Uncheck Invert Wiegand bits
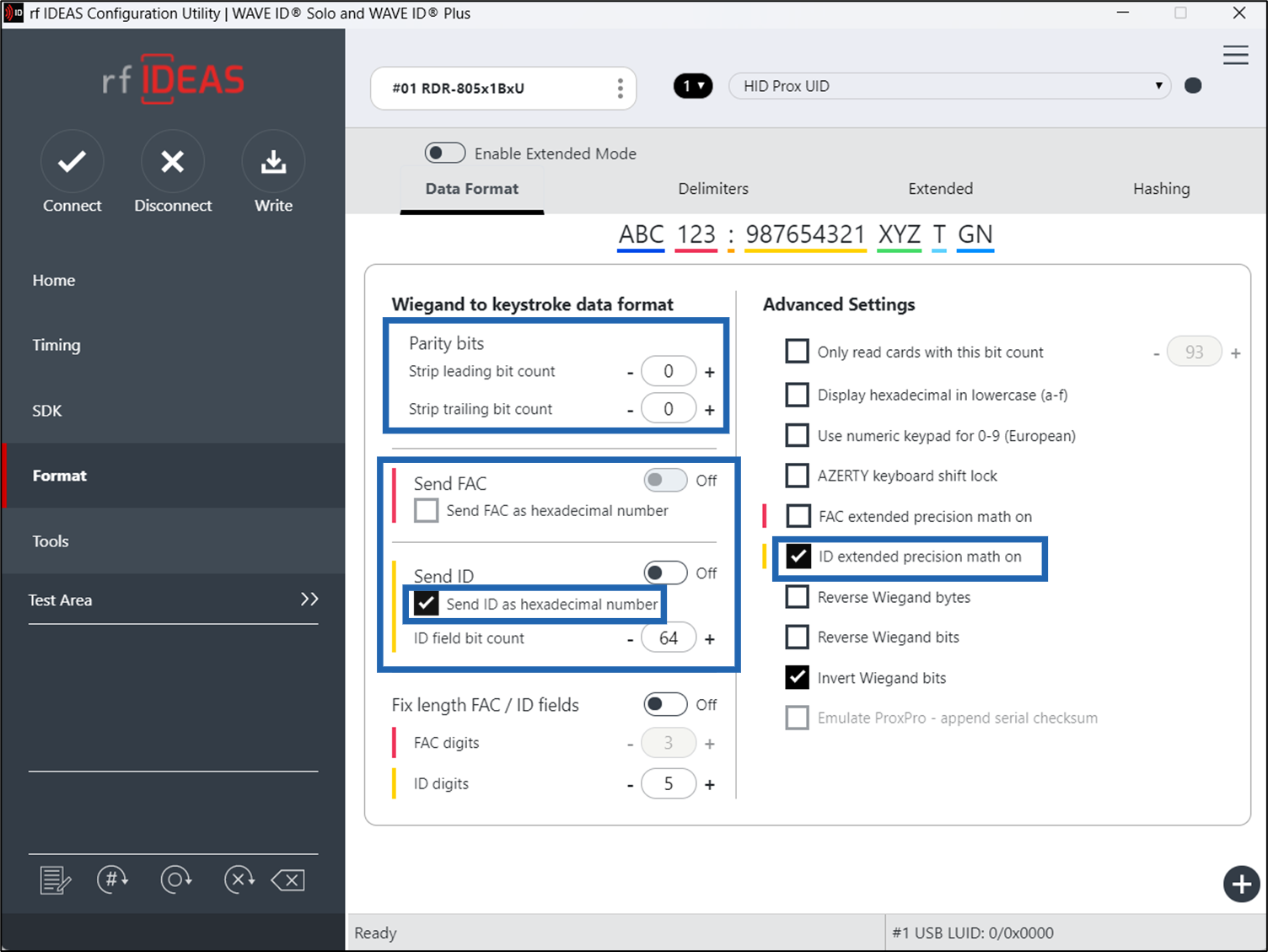 tap(797, 677)
